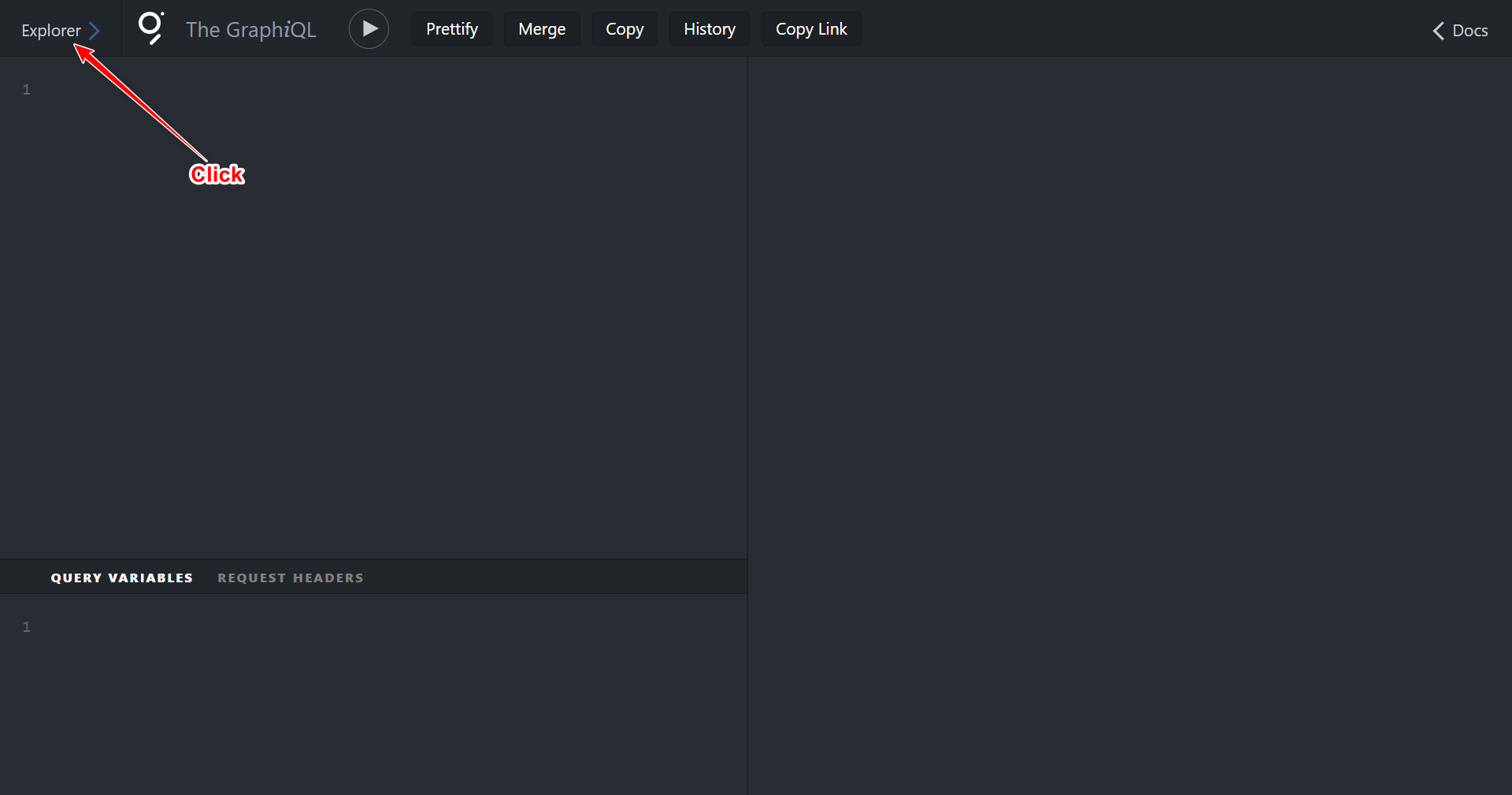This screenshot has height=795, width=1512.
Task: Click the Copy Link button
Action: click(810, 29)
